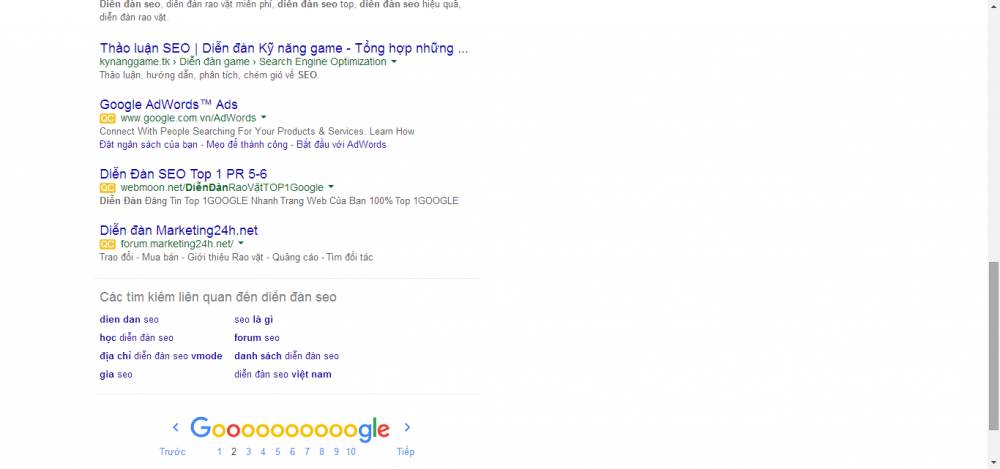
Task: Click QC ad badge beside www.google.com.vn/AdWords
Action: tap(108, 118)
